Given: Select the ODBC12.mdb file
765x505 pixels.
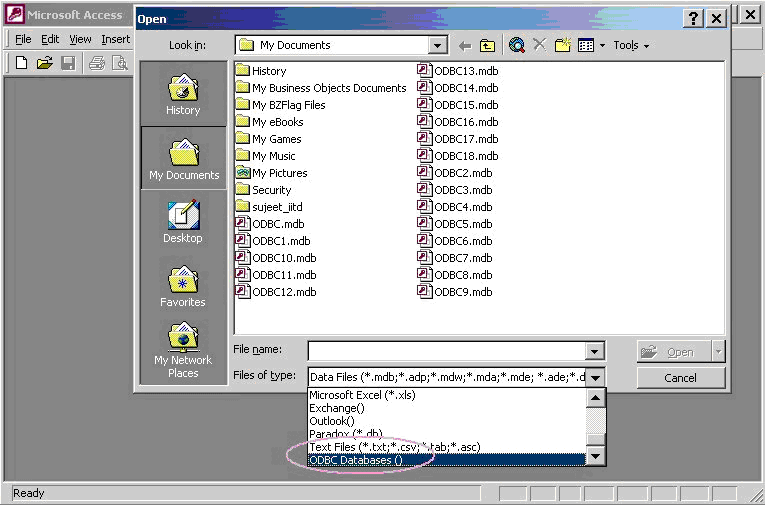Looking at the screenshot, I should coord(276,292).
